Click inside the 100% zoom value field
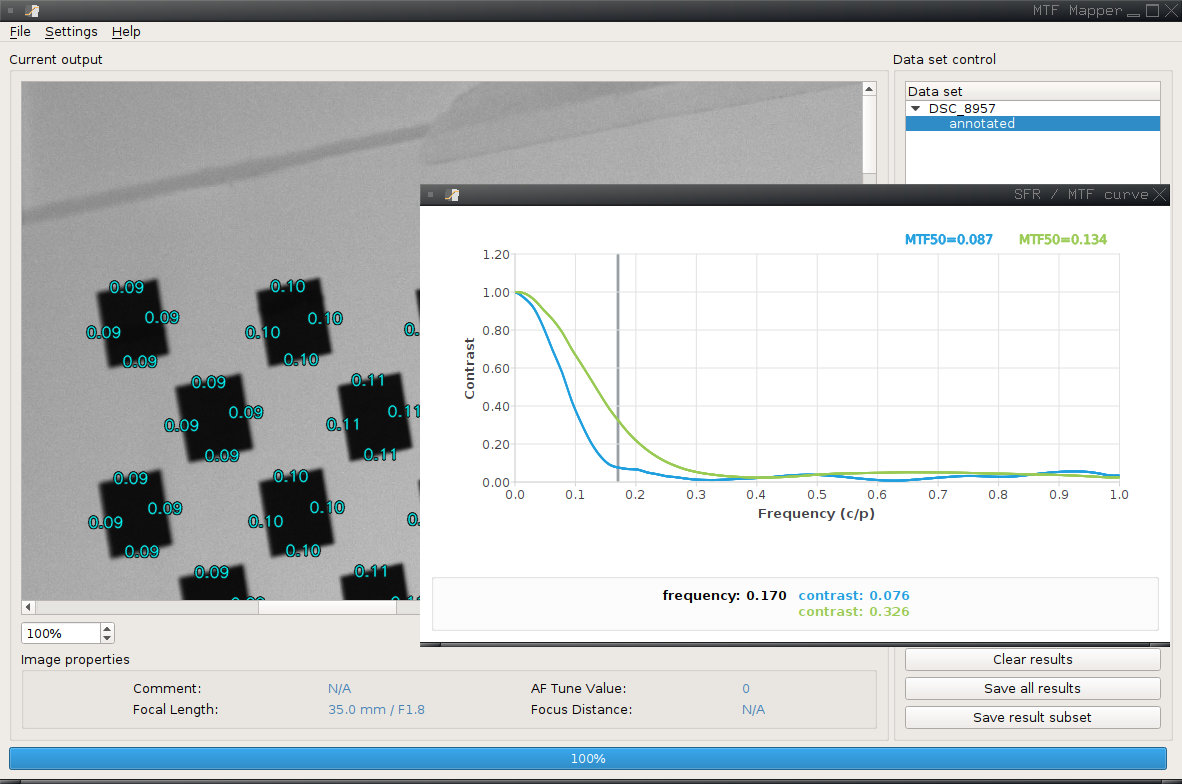Image resolution: width=1182 pixels, height=784 pixels. (x=55, y=633)
